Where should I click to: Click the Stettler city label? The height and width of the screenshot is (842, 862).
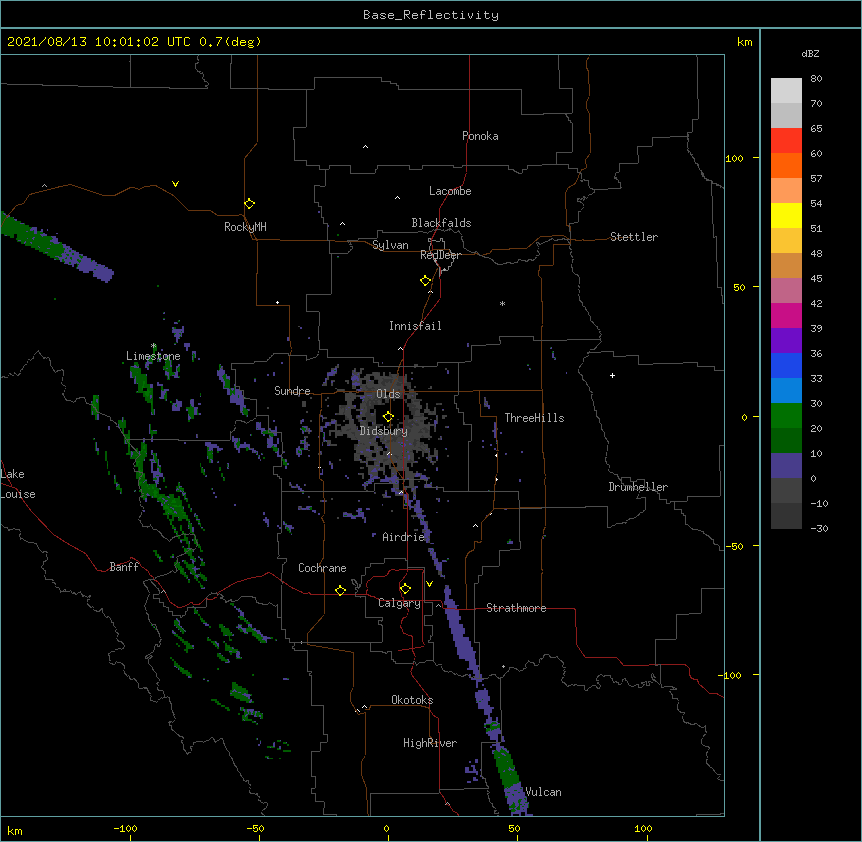pos(634,237)
